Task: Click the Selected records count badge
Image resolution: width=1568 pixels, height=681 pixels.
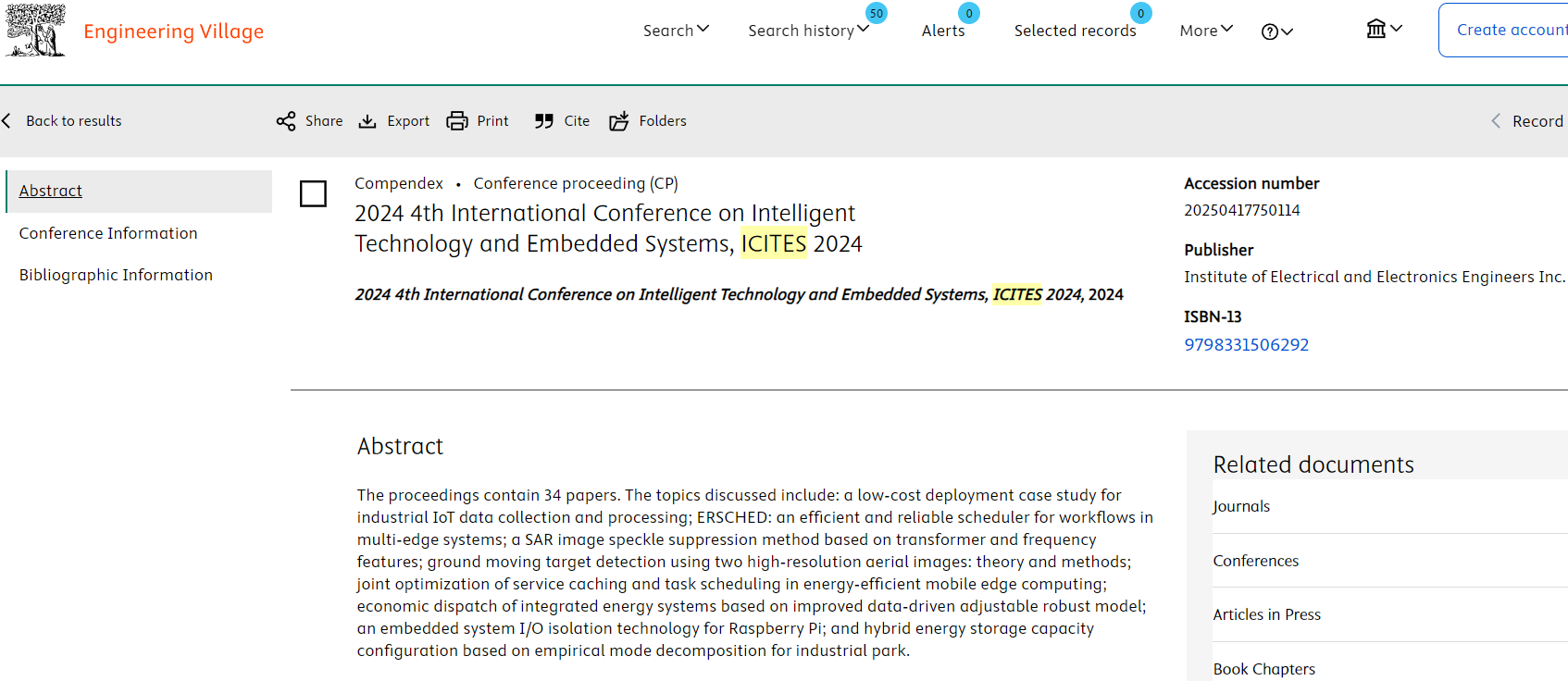Action: coord(1140,13)
